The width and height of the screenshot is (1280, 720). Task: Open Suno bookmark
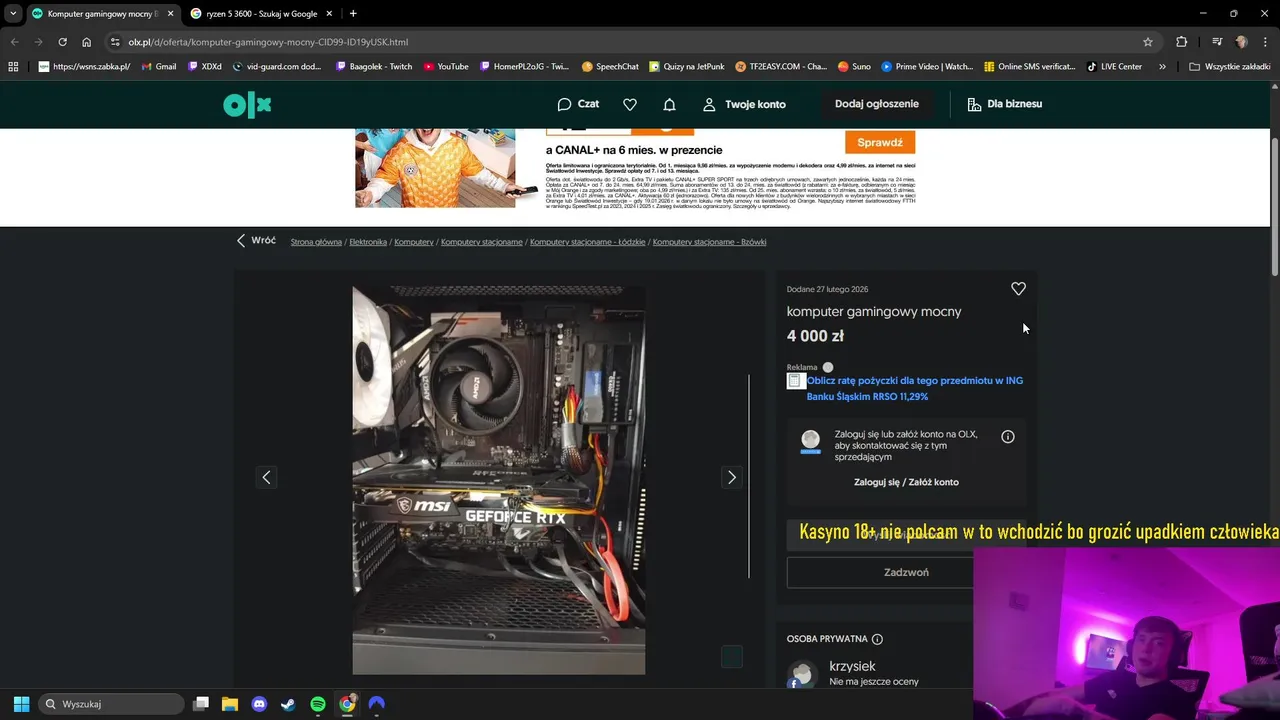click(x=854, y=67)
